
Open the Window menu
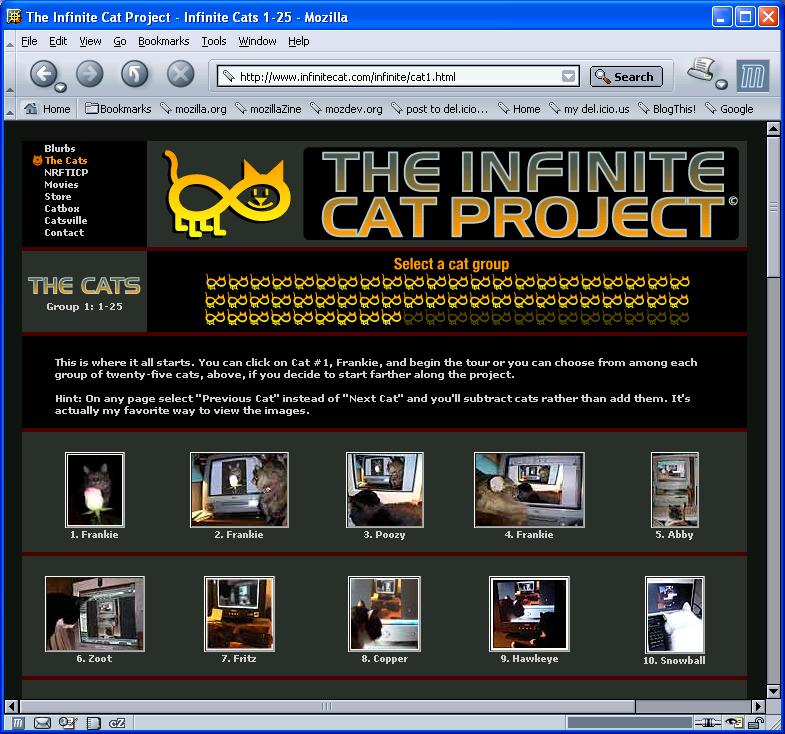click(257, 41)
